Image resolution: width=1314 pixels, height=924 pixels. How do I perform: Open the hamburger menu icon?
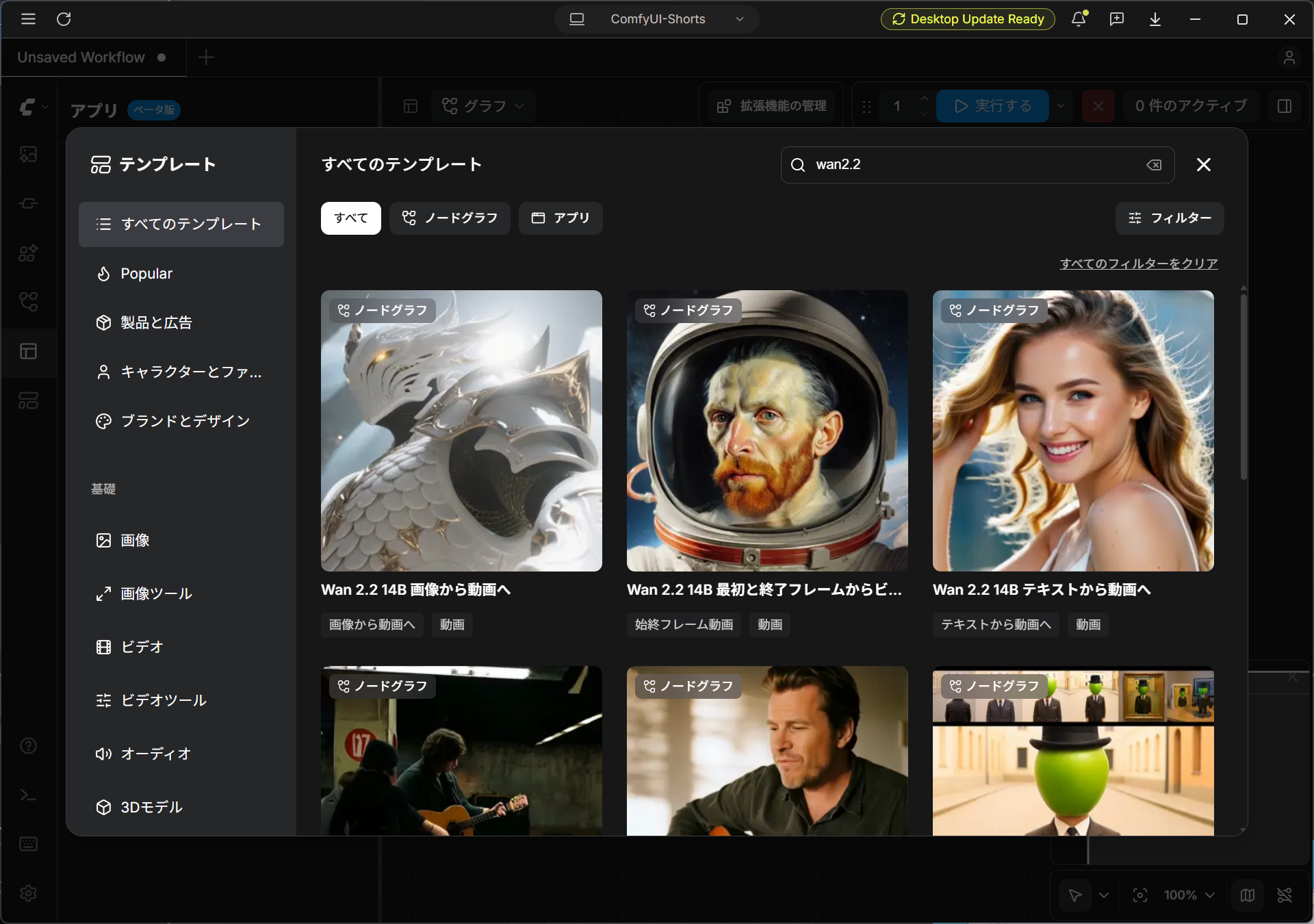(28, 19)
